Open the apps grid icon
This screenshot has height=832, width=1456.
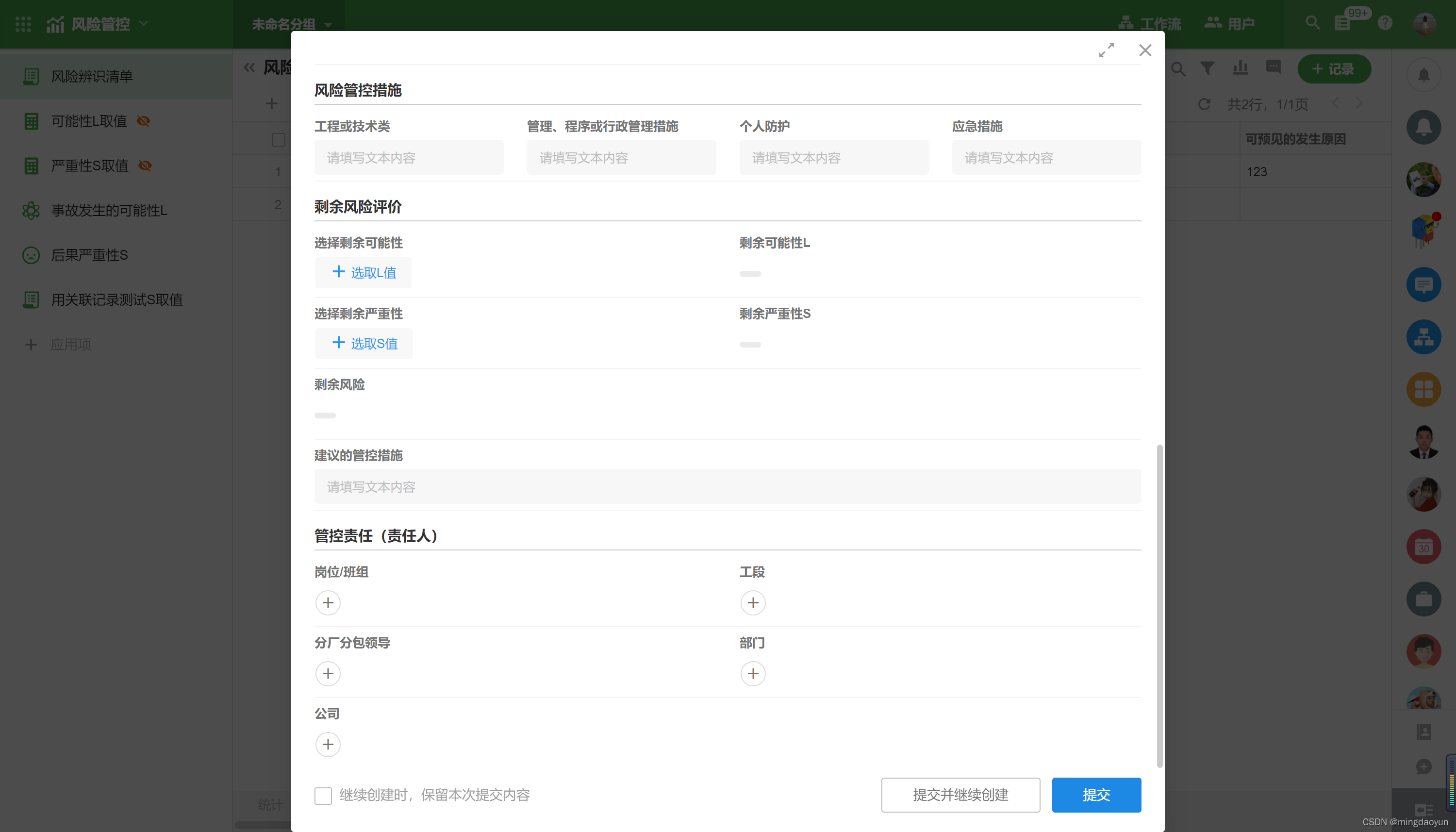pos(23,24)
